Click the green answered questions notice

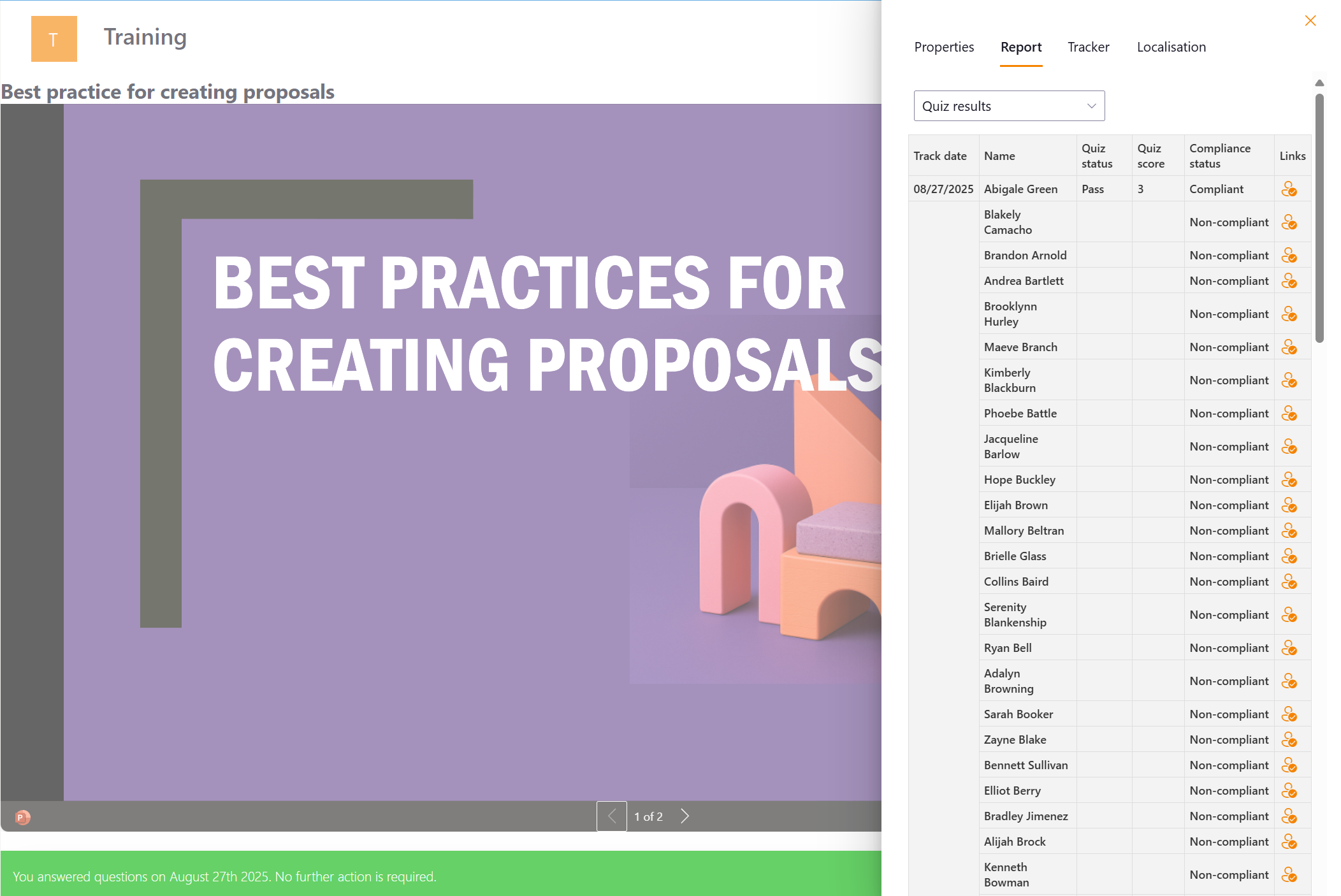point(441,874)
